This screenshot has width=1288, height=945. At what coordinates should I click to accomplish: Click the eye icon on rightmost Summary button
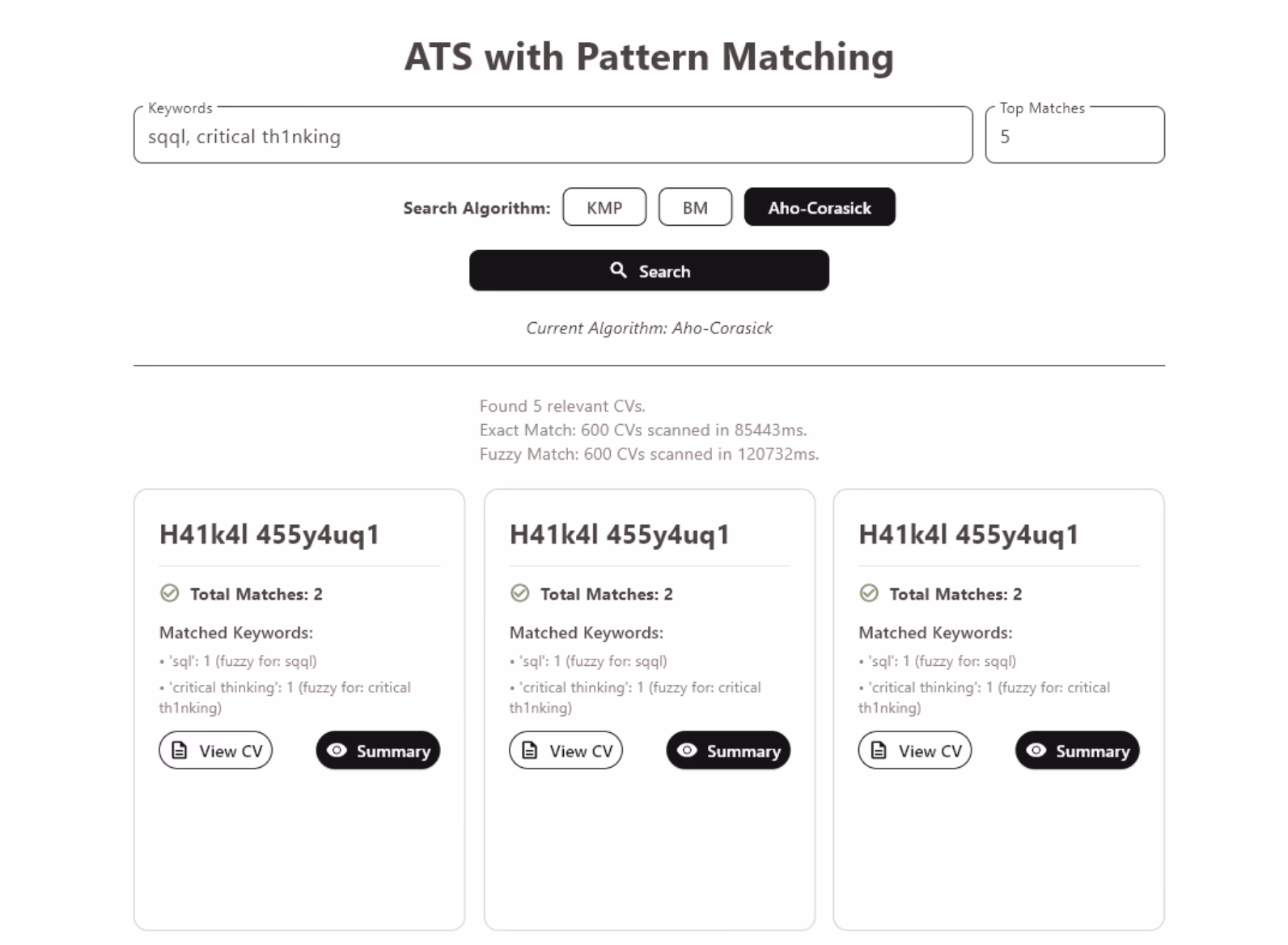(1036, 750)
